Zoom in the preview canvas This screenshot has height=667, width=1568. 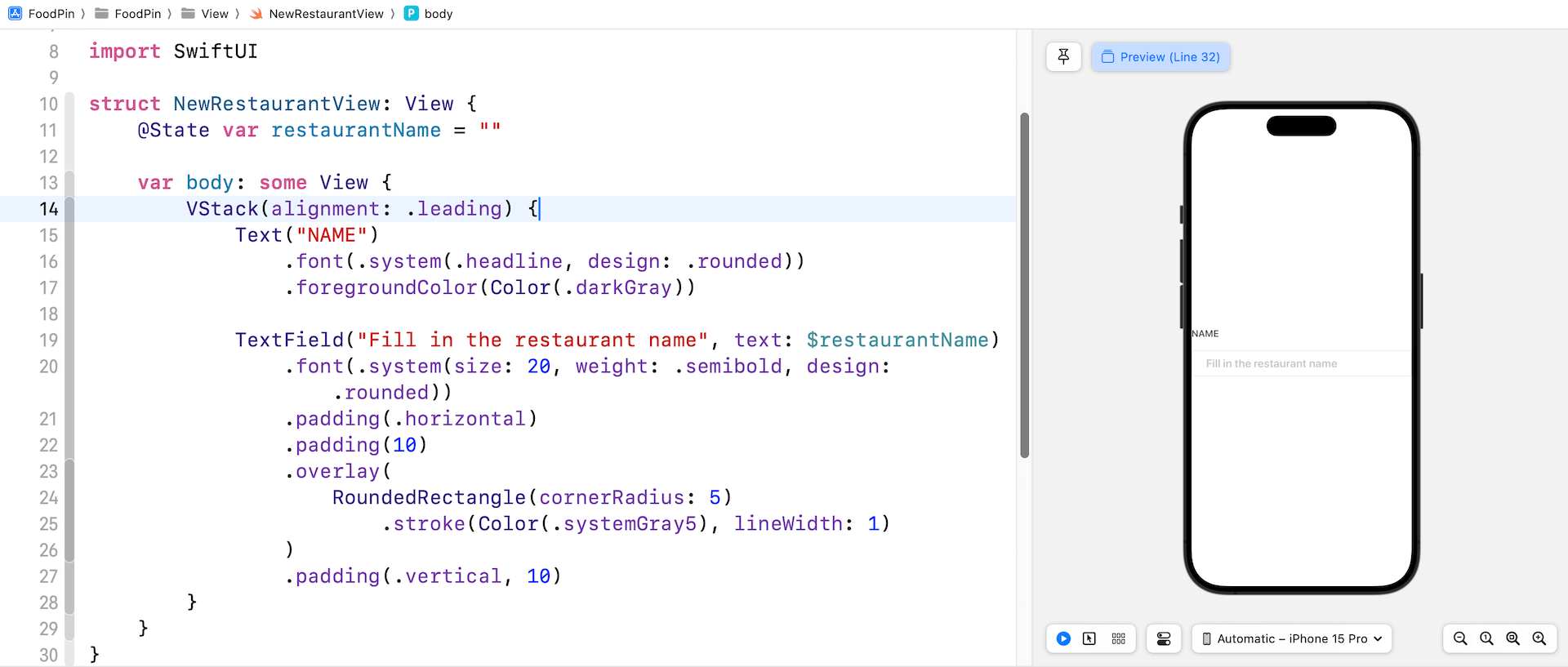(1539, 638)
